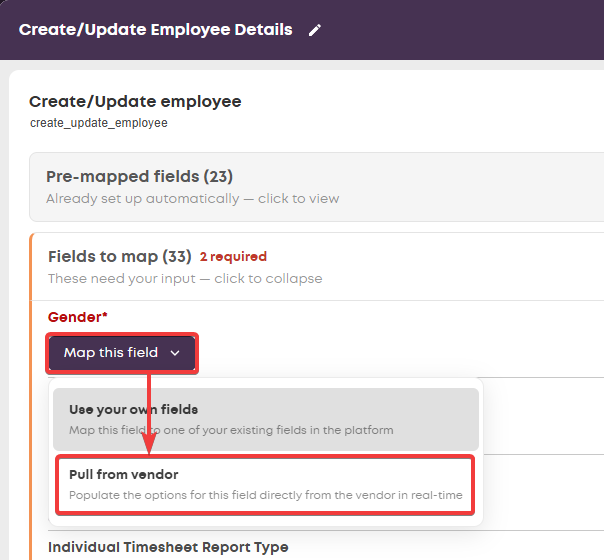Click the create_update_employee identifier text

pos(99,123)
